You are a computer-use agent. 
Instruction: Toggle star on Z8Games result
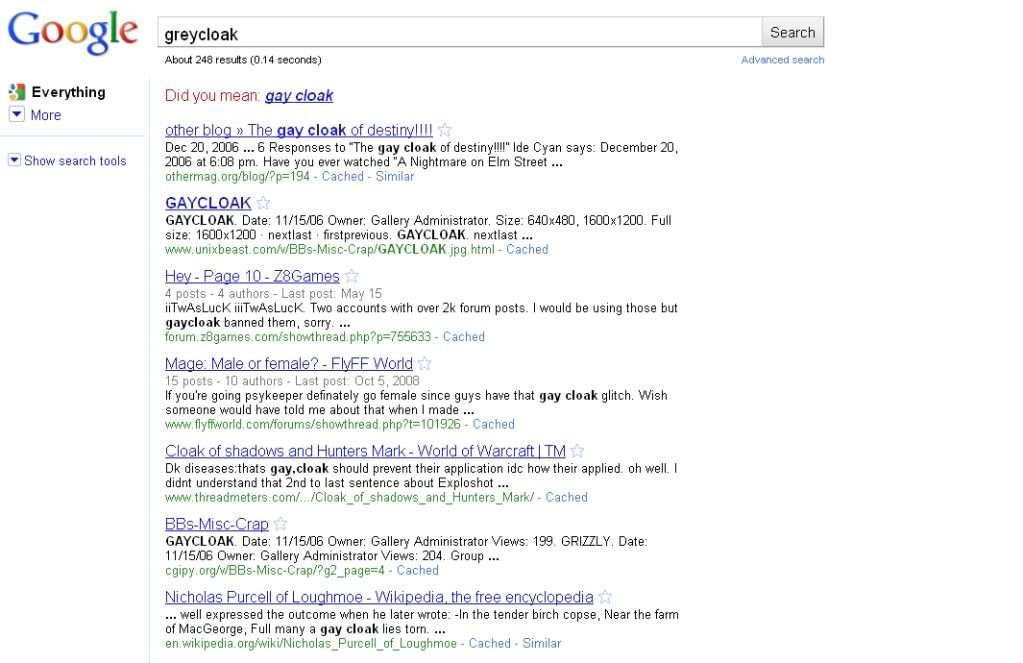point(352,277)
